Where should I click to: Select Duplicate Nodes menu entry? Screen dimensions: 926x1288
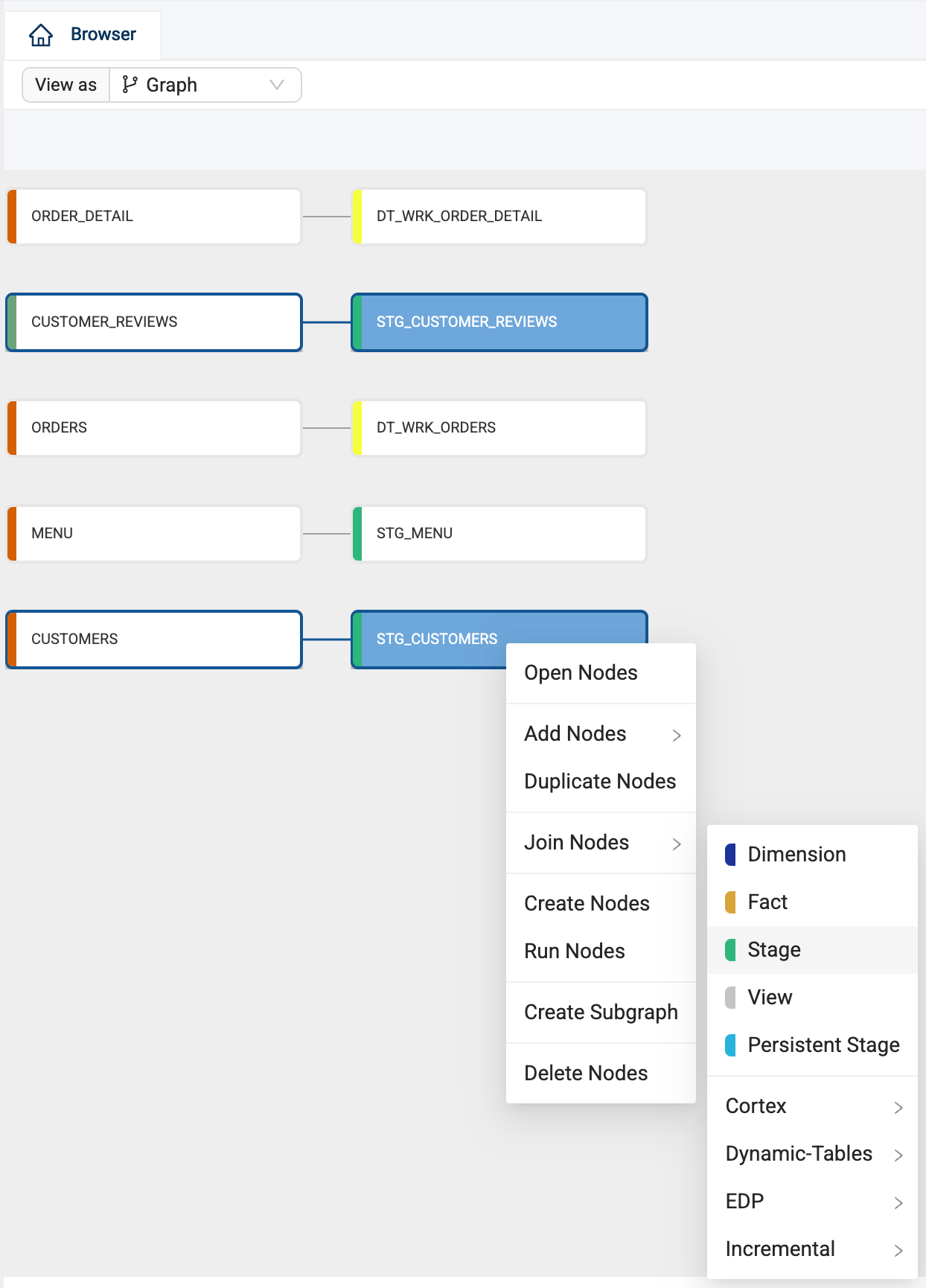tap(600, 782)
